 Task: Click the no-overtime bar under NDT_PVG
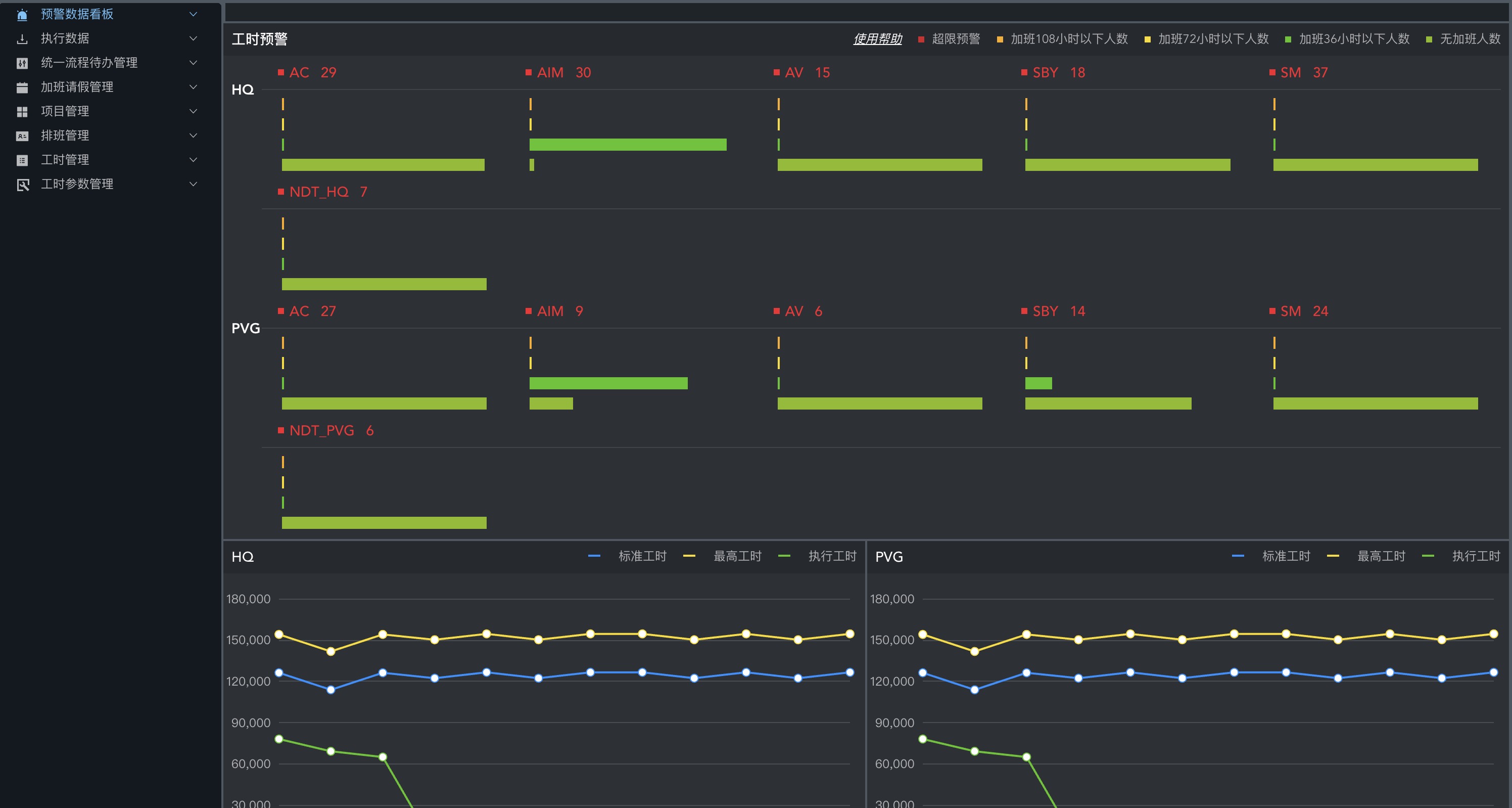pyautogui.click(x=384, y=523)
